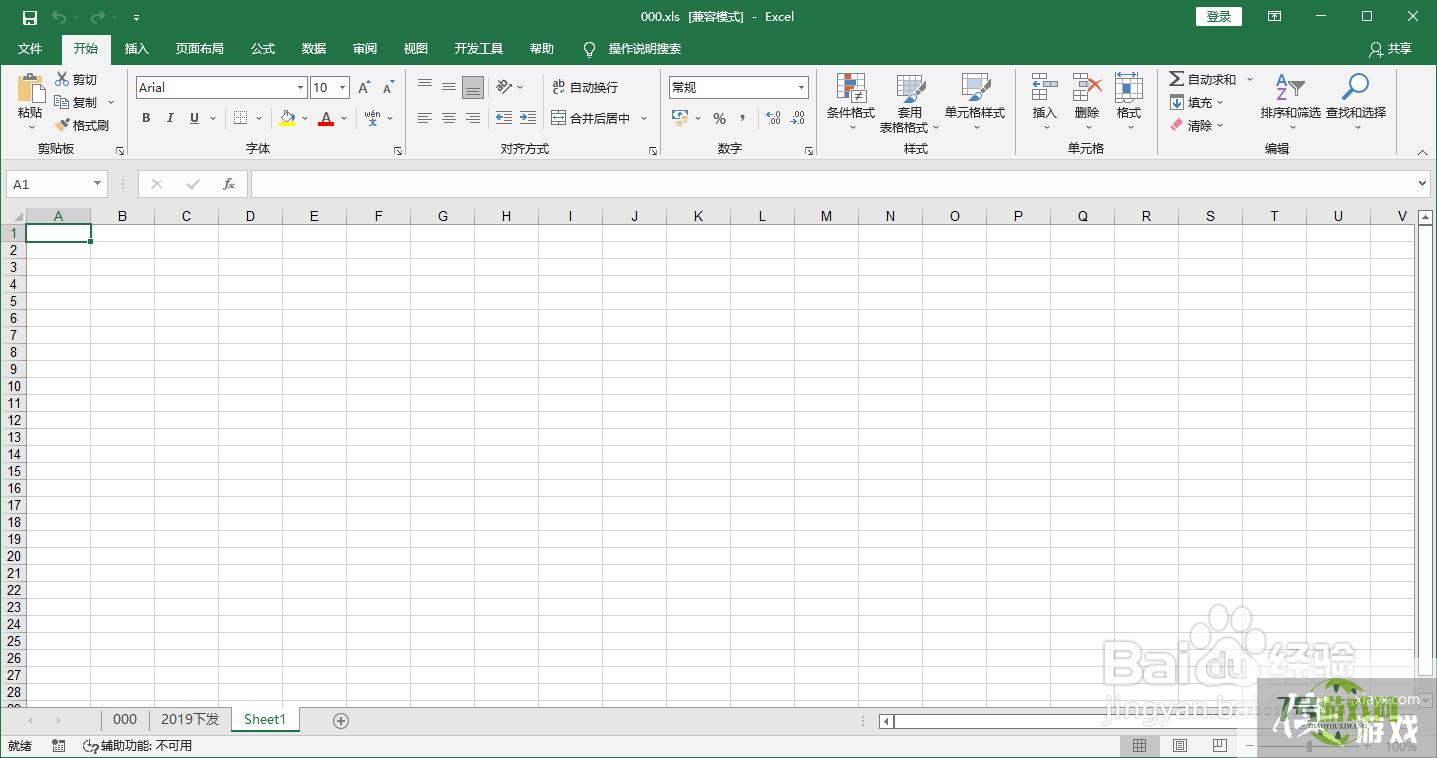Expand the formula bar
The width and height of the screenshot is (1437, 758).
[x=1424, y=184]
